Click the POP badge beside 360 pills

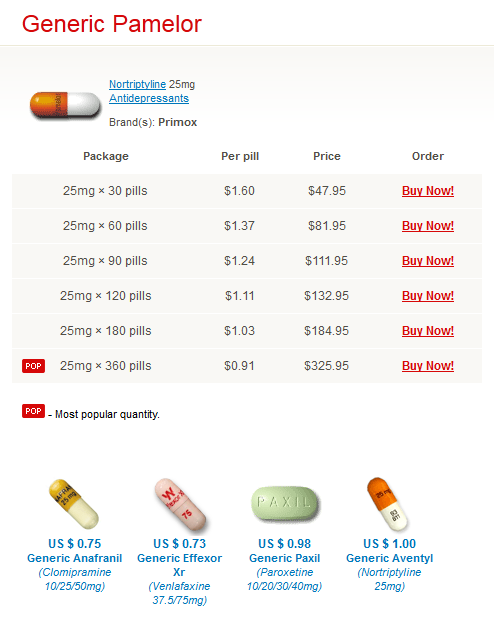pos(34,366)
